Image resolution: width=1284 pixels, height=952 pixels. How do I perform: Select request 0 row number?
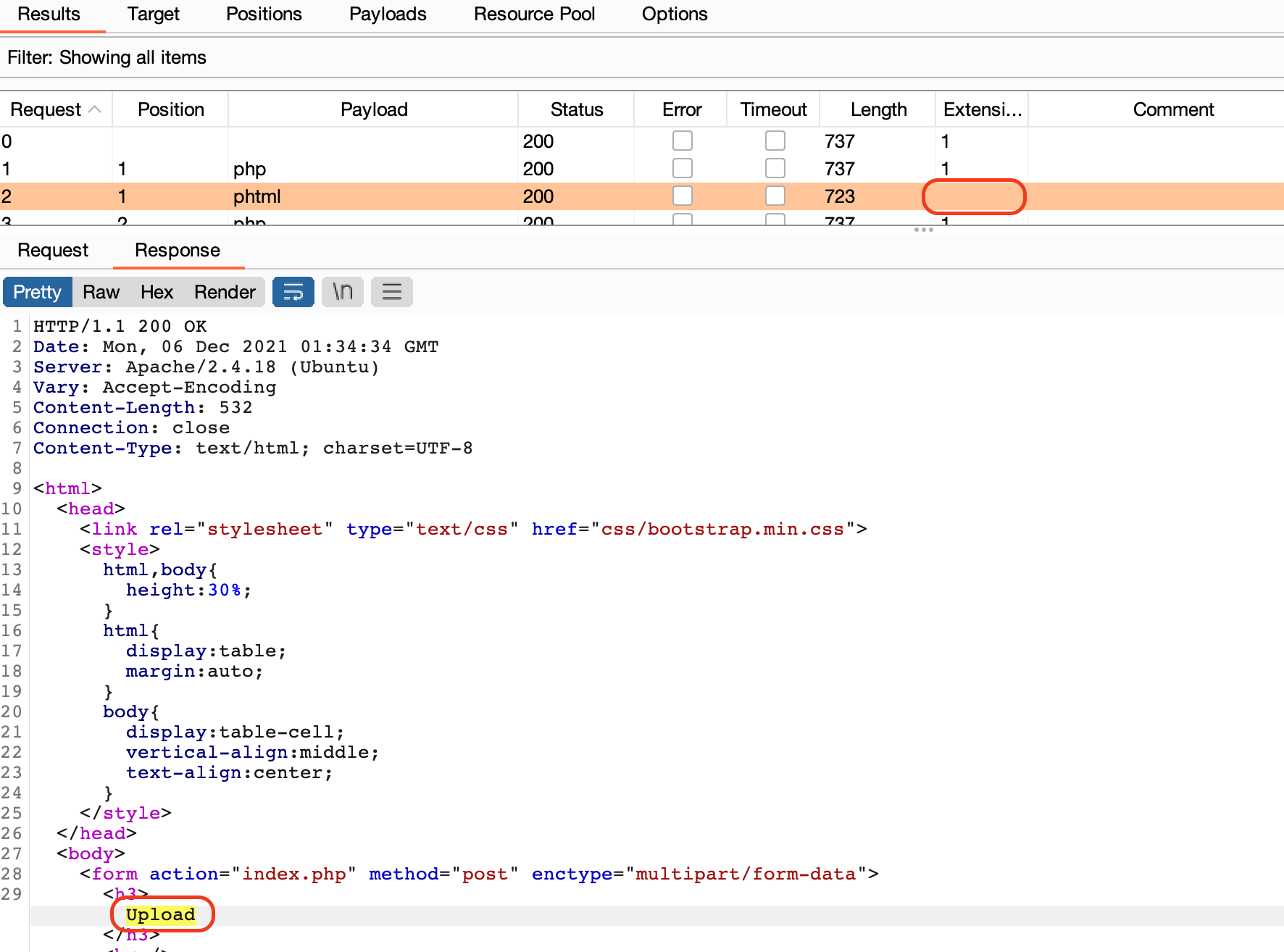pos(7,141)
